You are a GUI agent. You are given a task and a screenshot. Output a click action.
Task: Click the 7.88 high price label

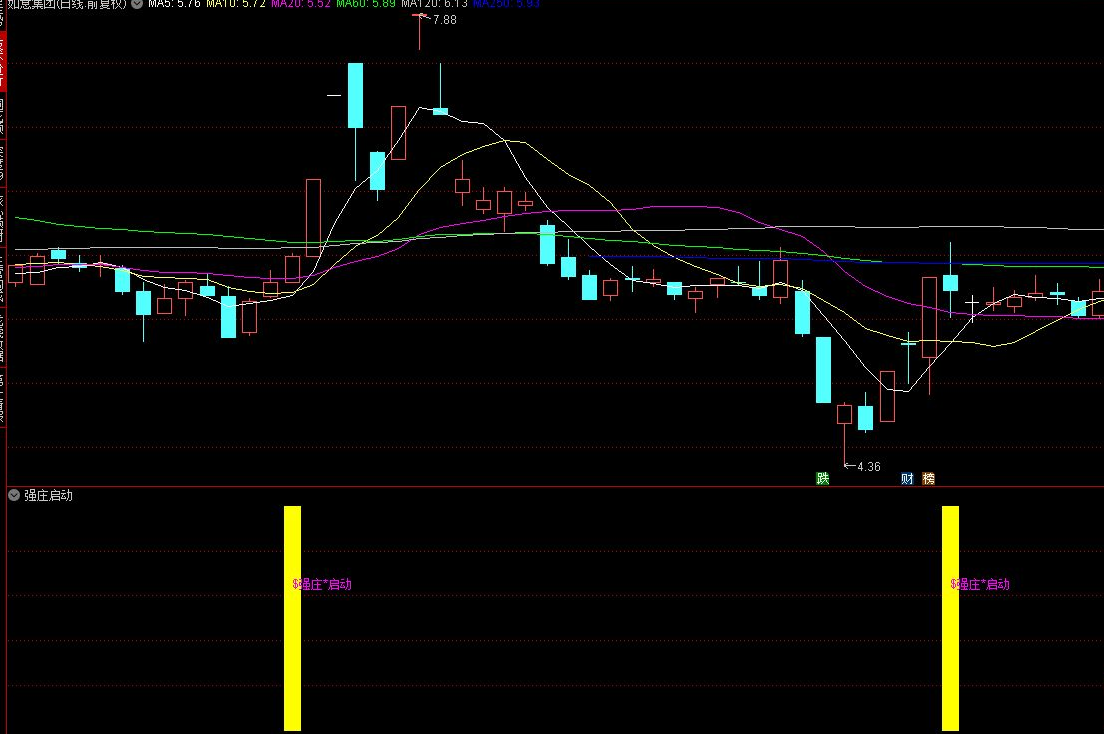click(x=445, y=20)
